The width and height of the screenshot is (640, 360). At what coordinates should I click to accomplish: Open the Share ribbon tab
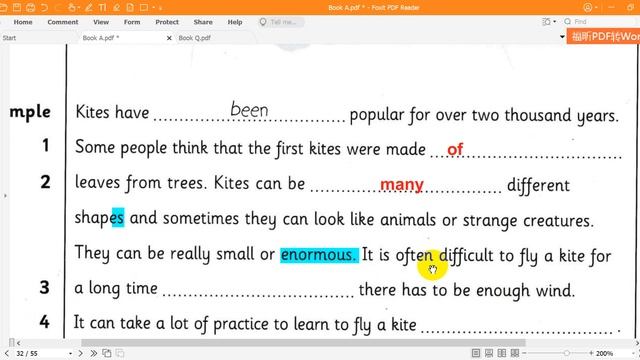click(203, 22)
